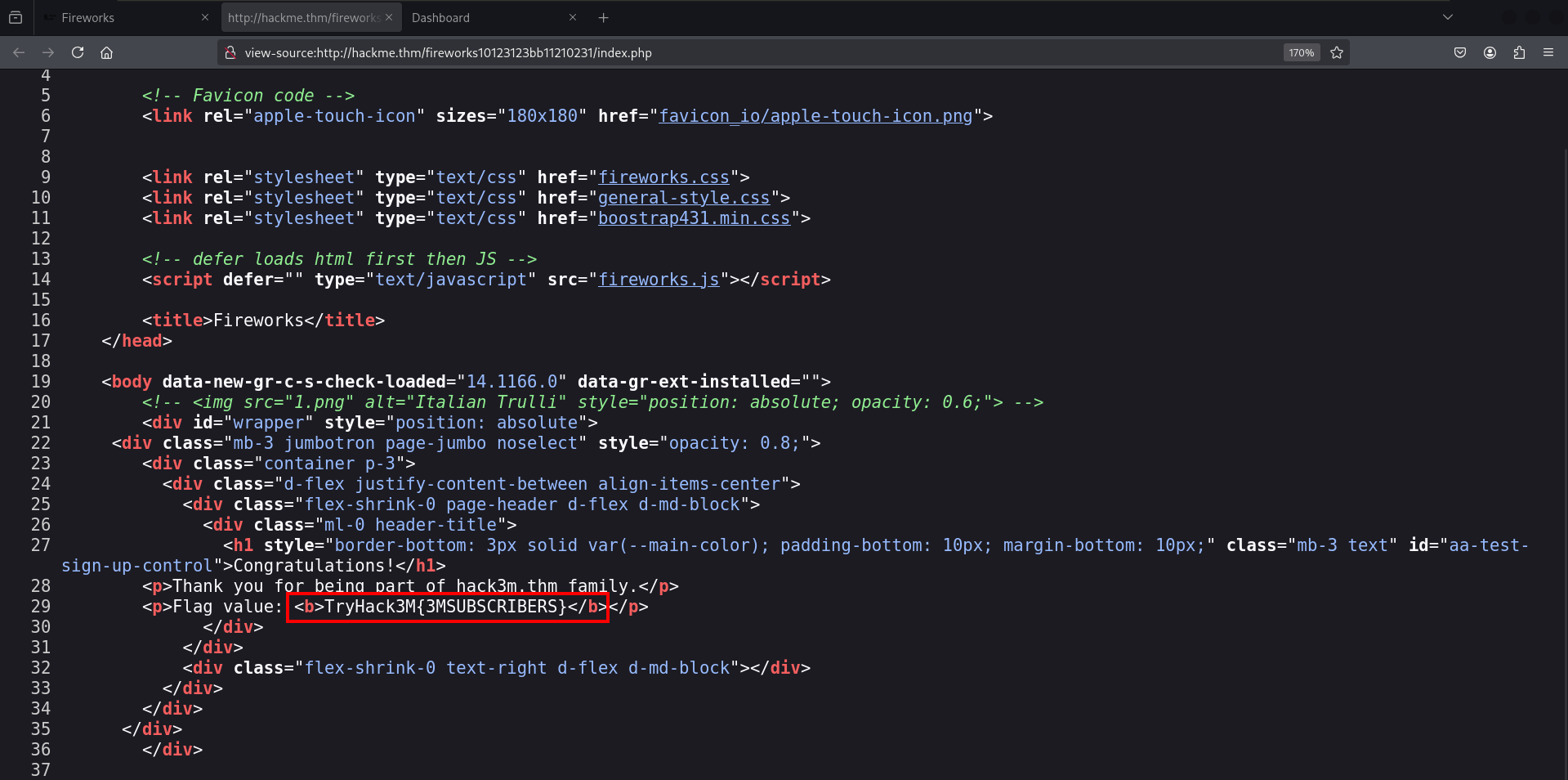1568x780 pixels.
Task: Open the boostrap431.min.css link
Action: coord(694,218)
